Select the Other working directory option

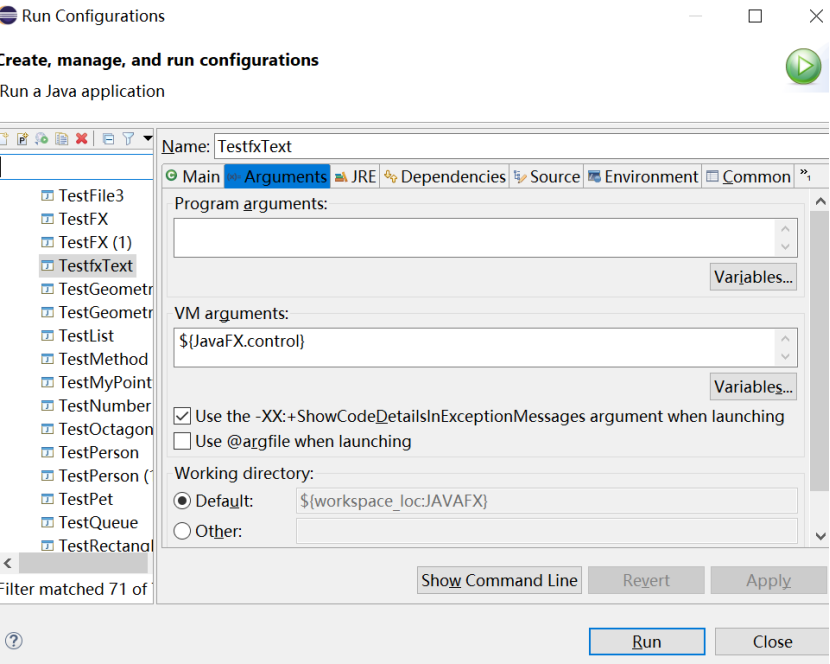[182, 531]
